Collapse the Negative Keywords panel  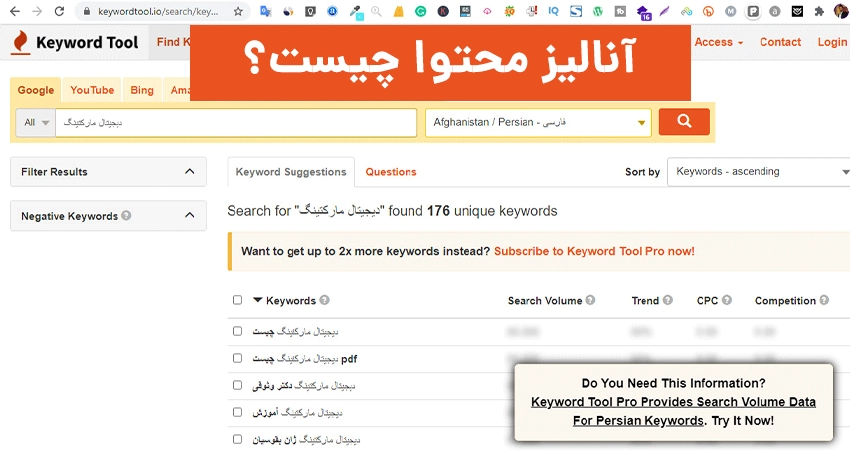(x=189, y=215)
